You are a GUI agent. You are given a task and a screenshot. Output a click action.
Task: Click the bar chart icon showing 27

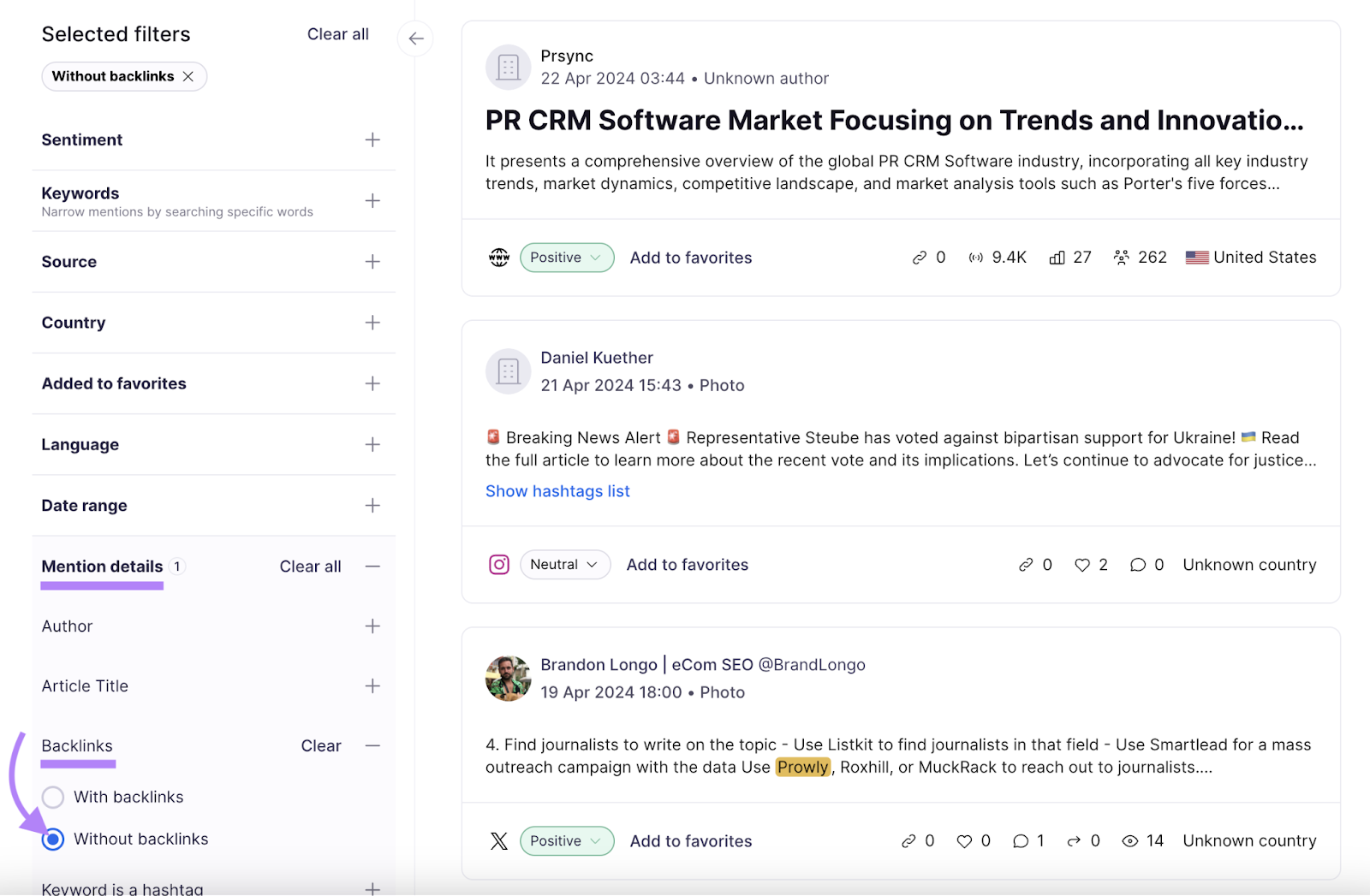[1056, 257]
